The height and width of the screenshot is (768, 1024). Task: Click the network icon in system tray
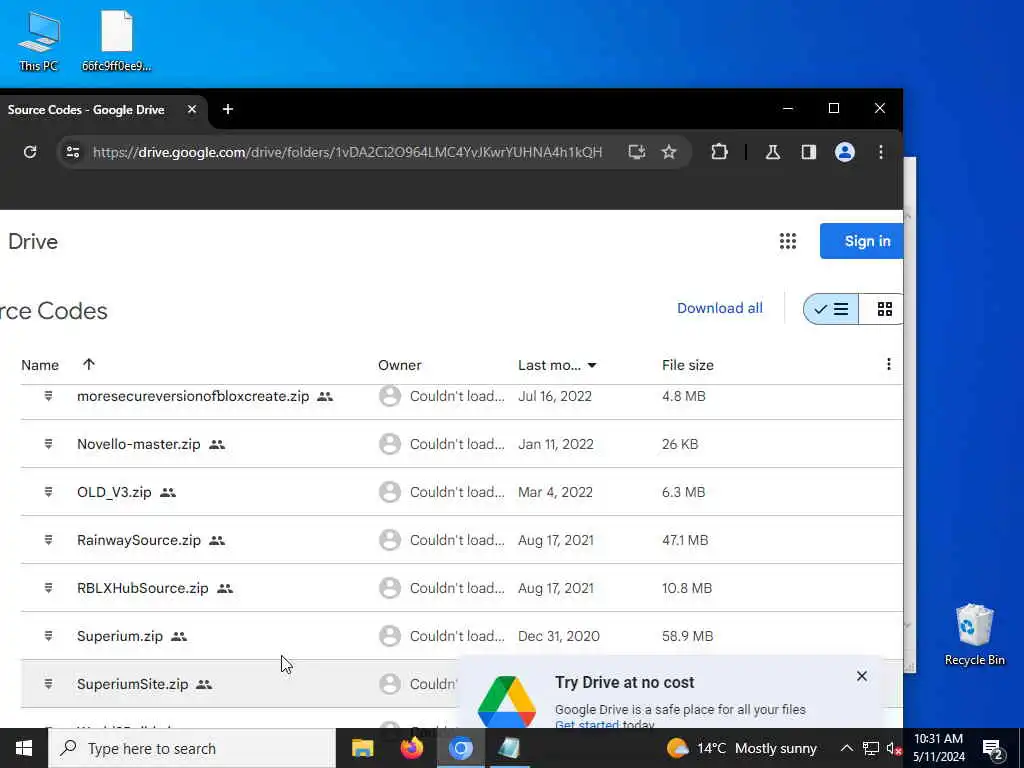(871, 748)
